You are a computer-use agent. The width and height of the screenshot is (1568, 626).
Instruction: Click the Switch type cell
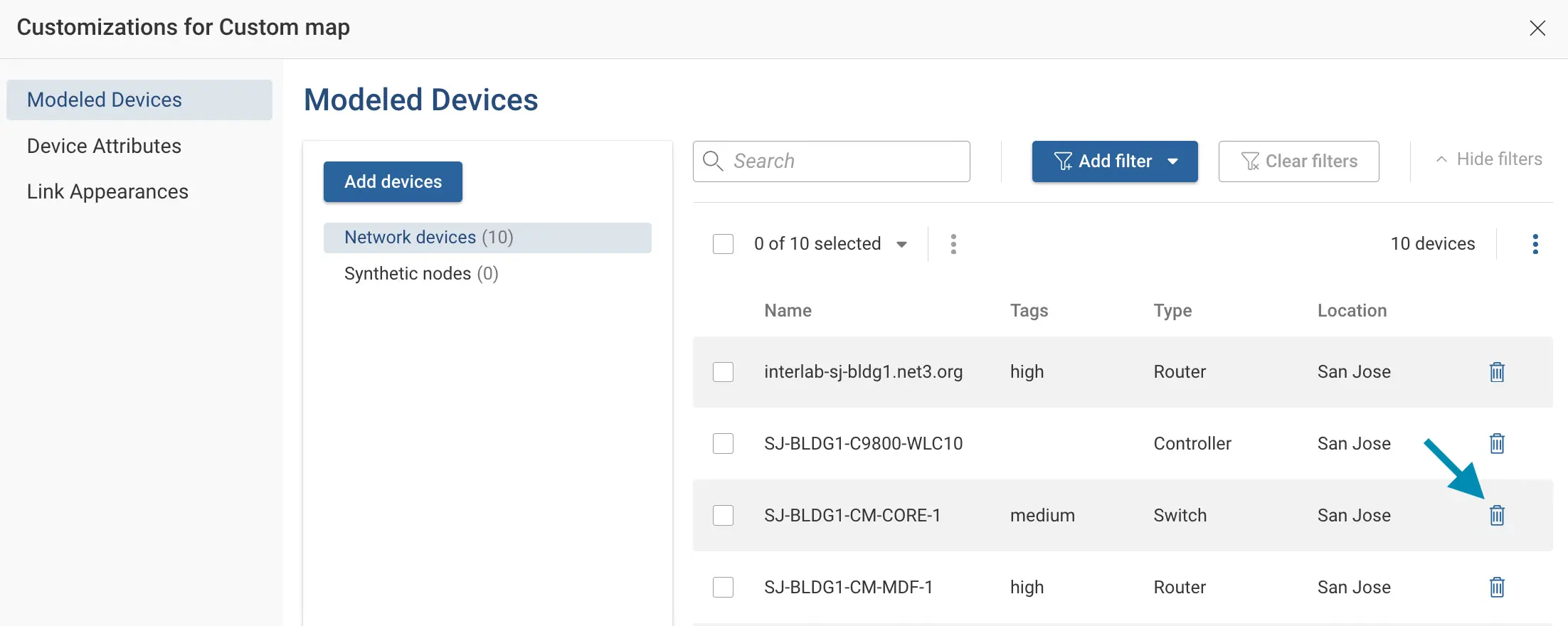coord(1180,516)
